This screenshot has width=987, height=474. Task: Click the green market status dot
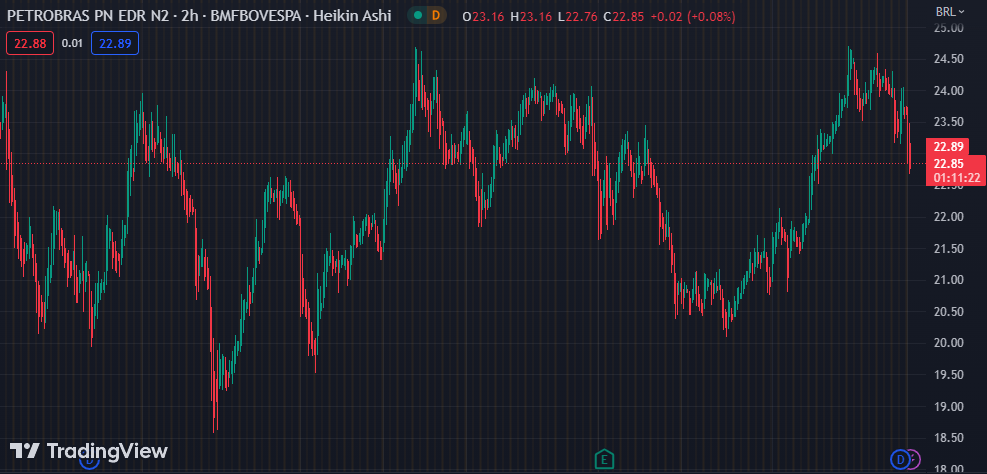pos(419,15)
